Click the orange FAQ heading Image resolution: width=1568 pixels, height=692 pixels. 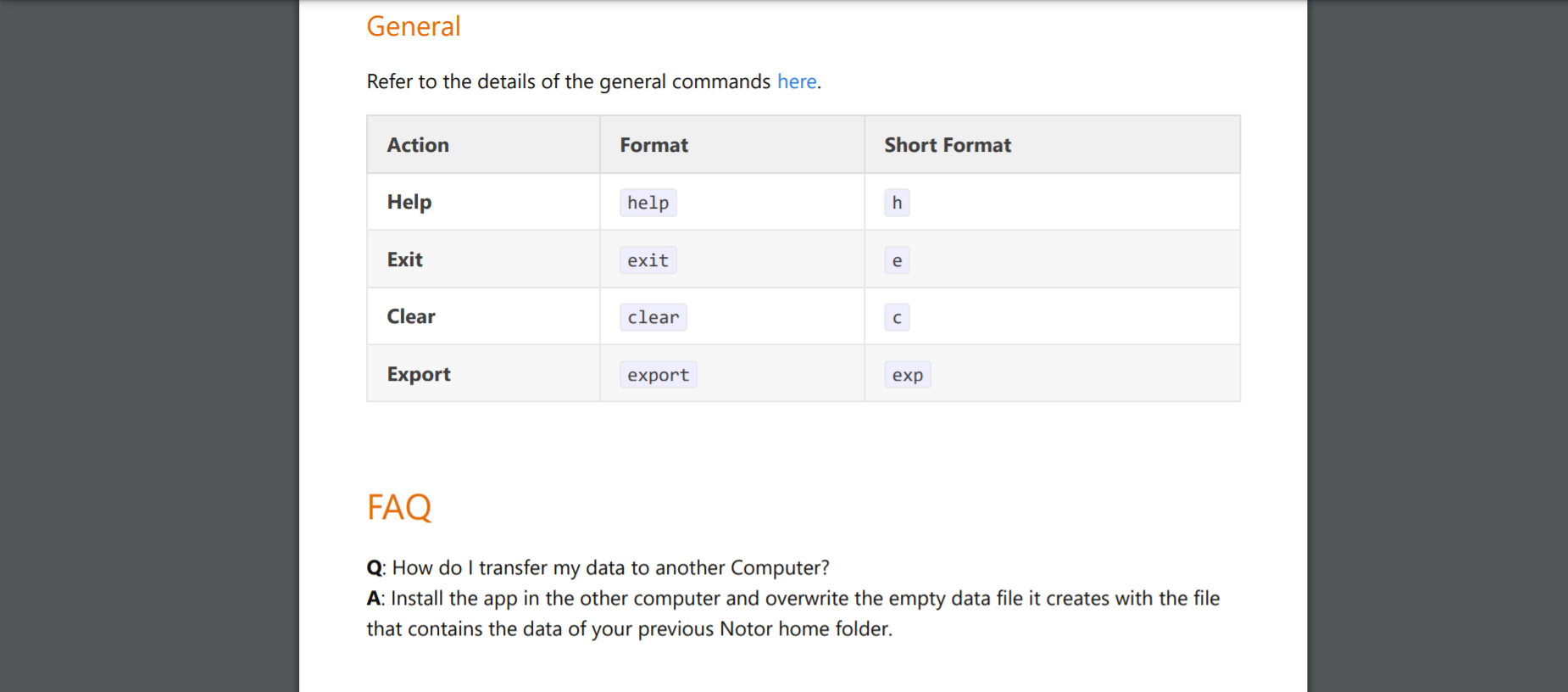(399, 507)
